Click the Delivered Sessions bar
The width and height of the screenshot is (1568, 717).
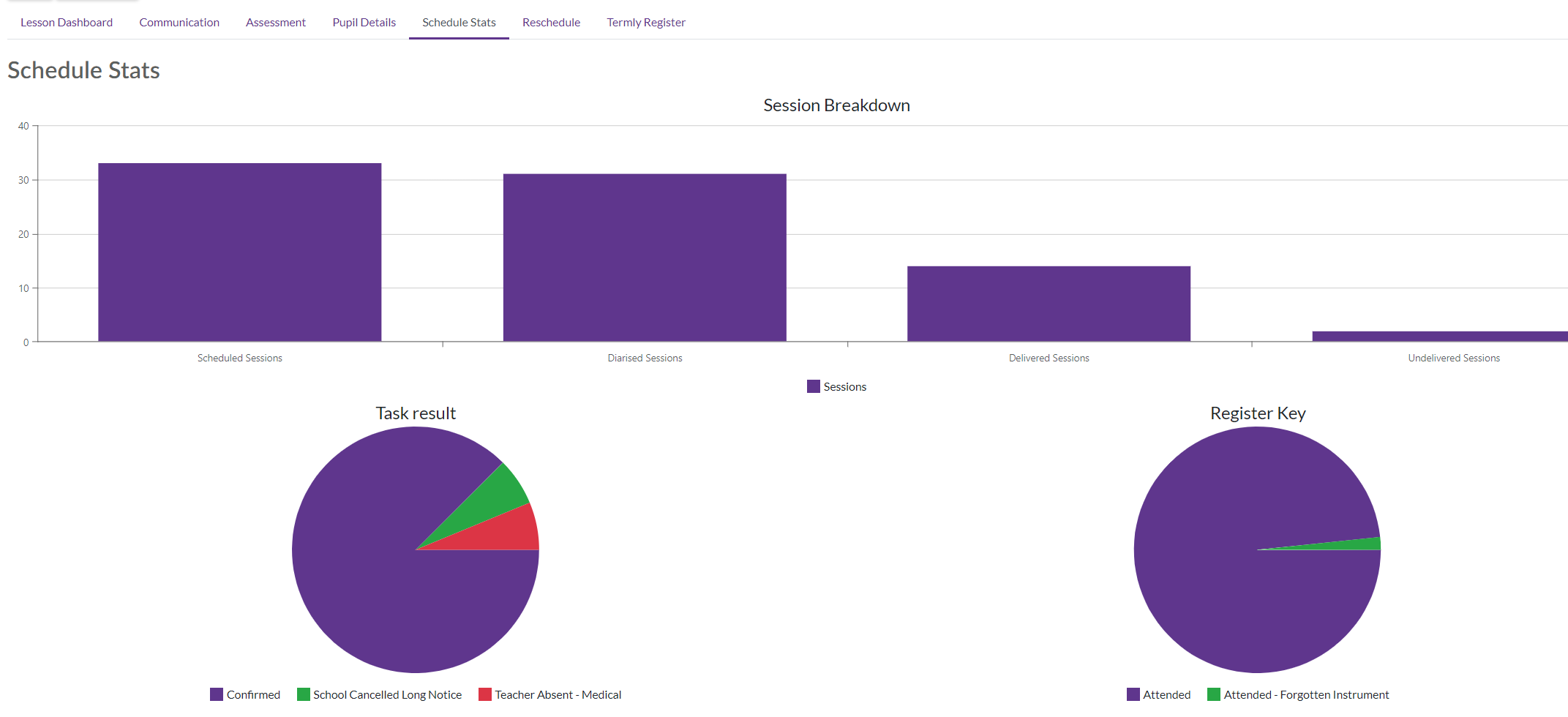pos(1049,304)
